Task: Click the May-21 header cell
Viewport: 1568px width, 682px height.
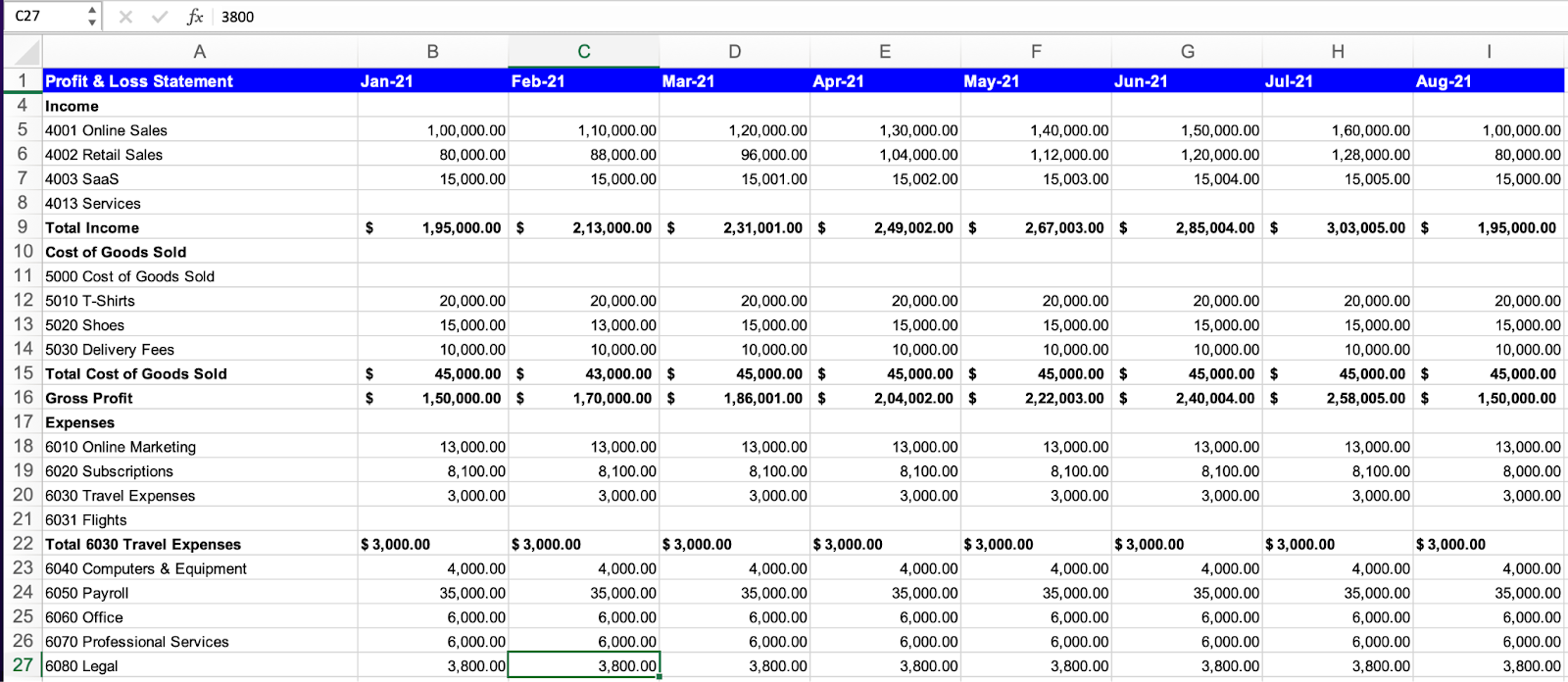Action: [1037, 81]
